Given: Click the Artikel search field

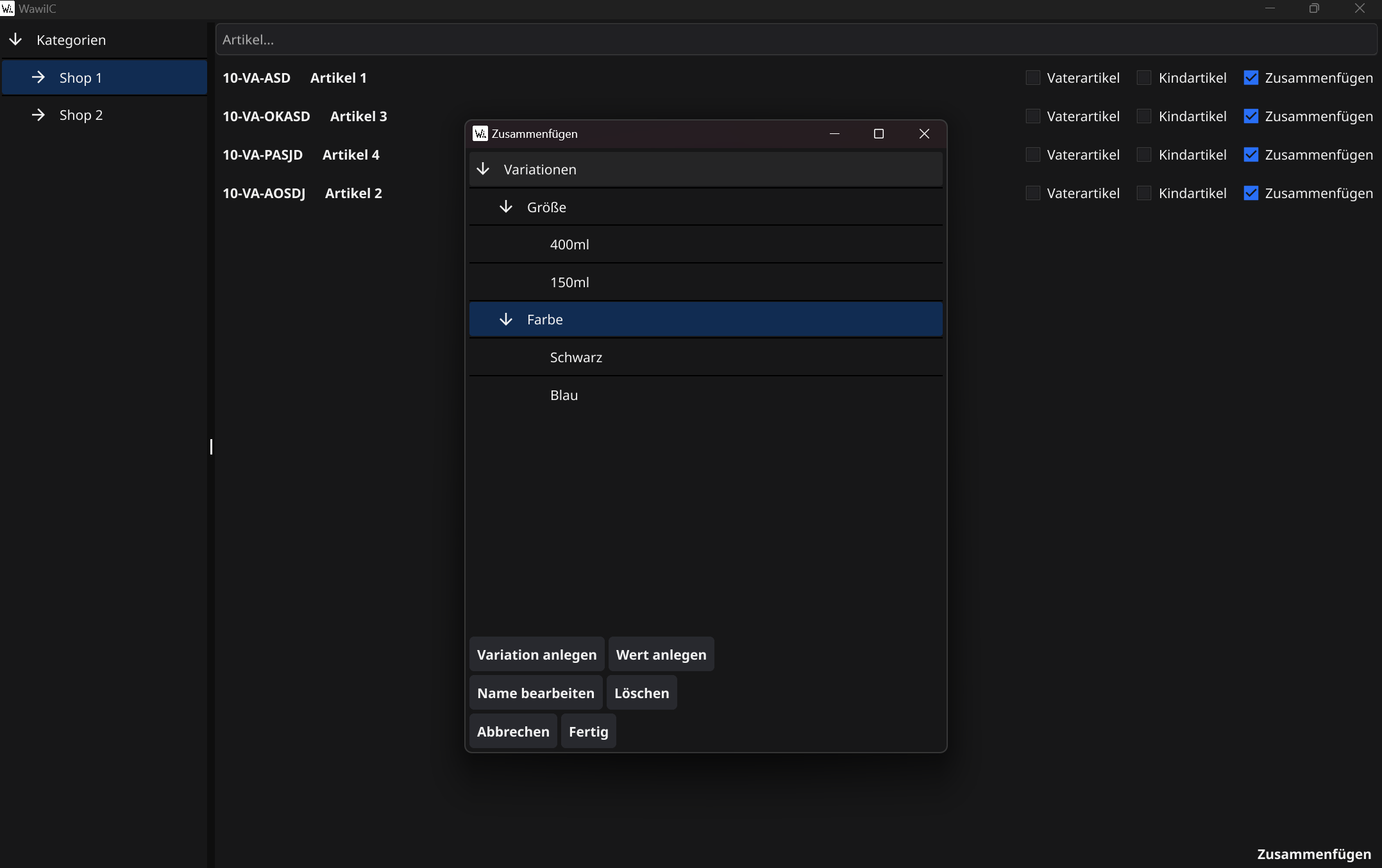Looking at the screenshot, I should tap(795, 40).
